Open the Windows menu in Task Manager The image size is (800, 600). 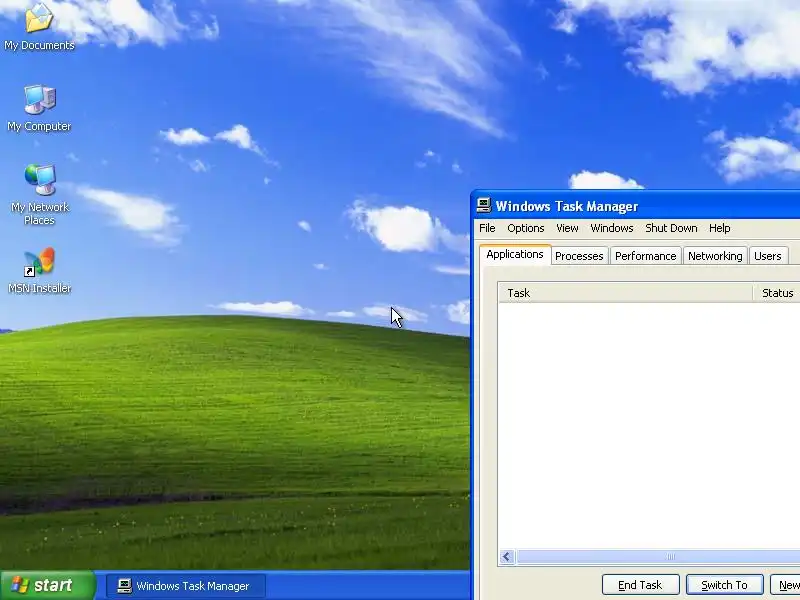612,228
